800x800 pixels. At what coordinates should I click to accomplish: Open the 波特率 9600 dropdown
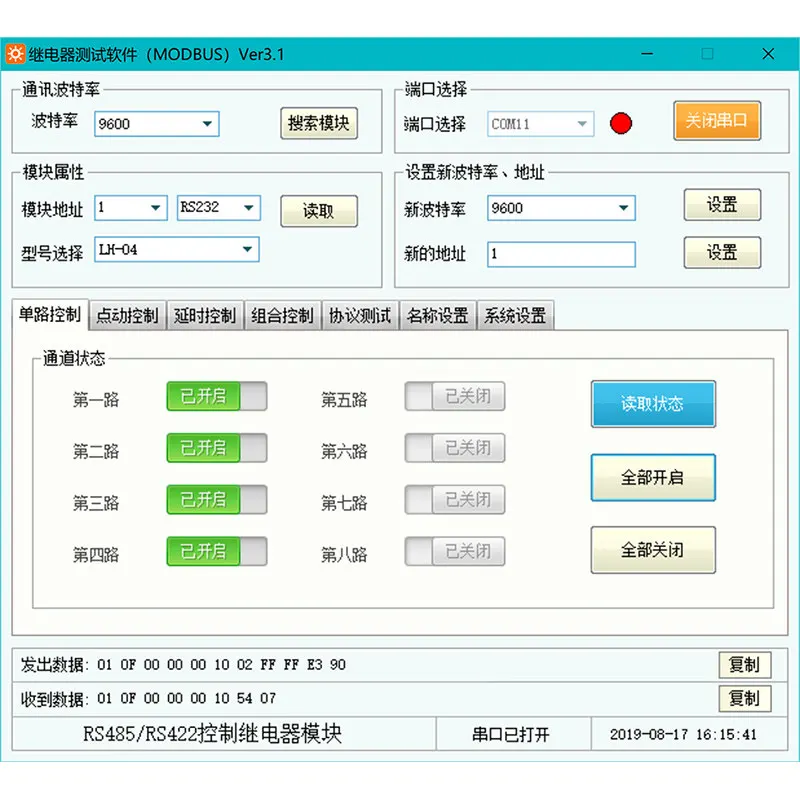[x=157, y=124]
